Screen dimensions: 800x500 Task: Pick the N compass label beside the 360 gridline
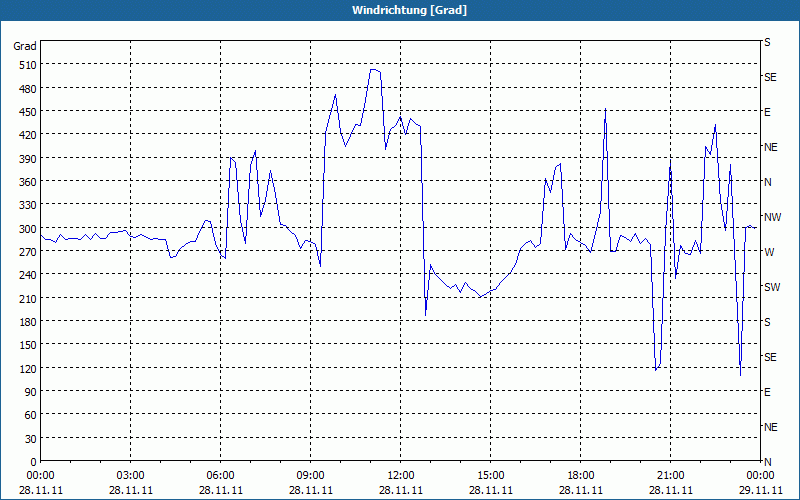point(768,182)
